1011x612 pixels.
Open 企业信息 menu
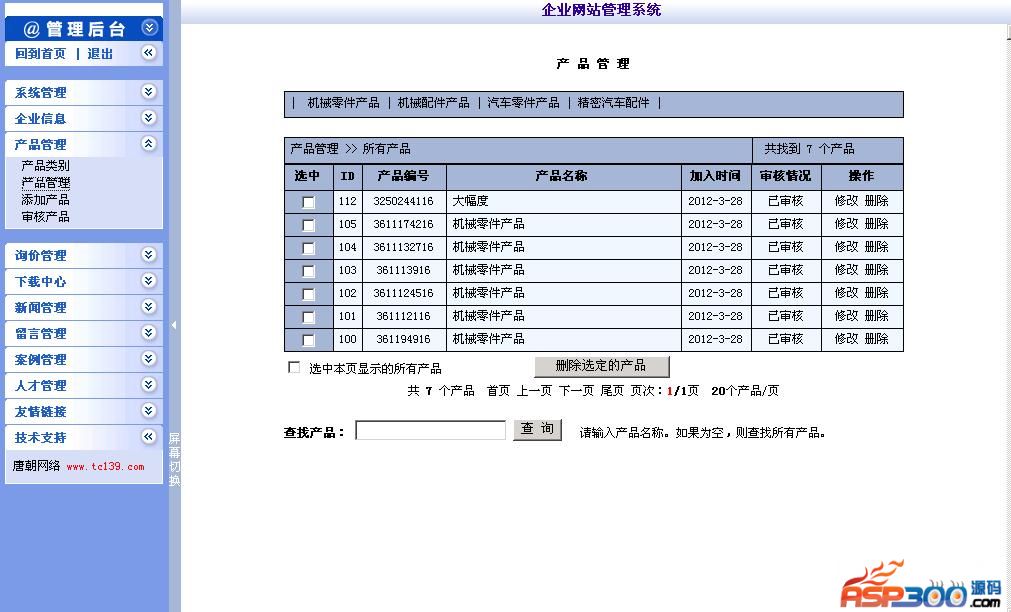click(x=41, y=119)
